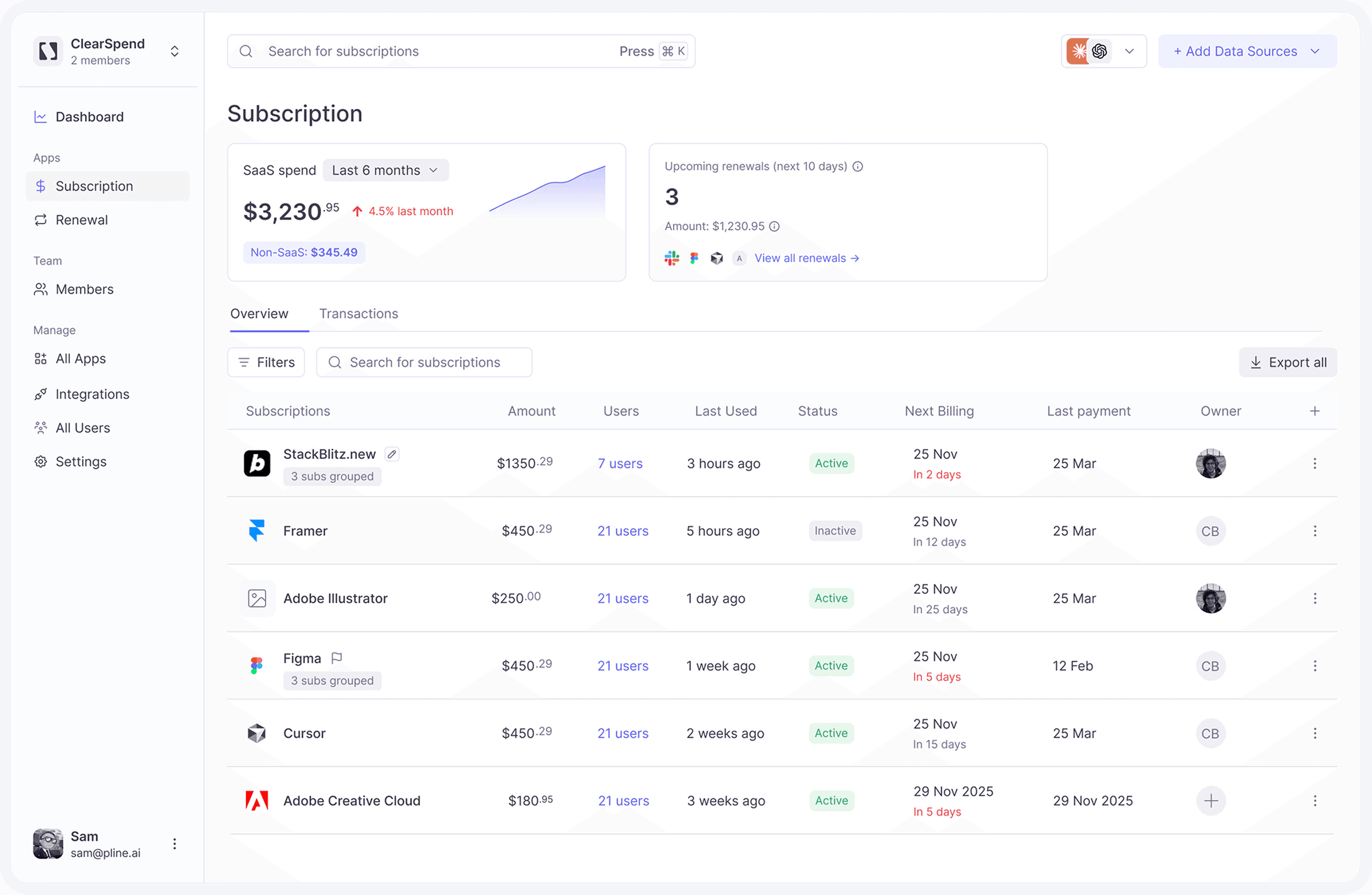
Task: Click the Figma icon in upcoming renewals
Action: (x=694, y=258)
